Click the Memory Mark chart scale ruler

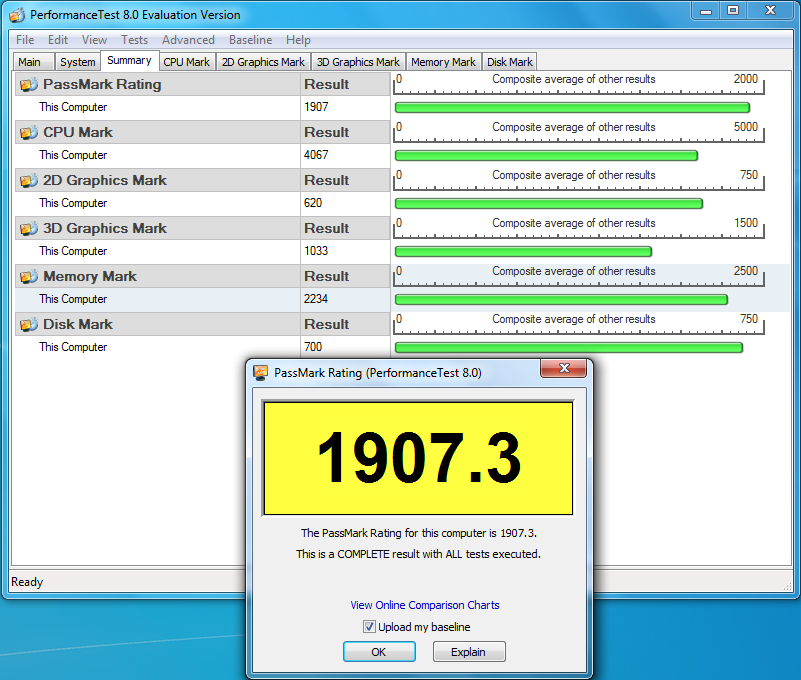tap(579, 276)
